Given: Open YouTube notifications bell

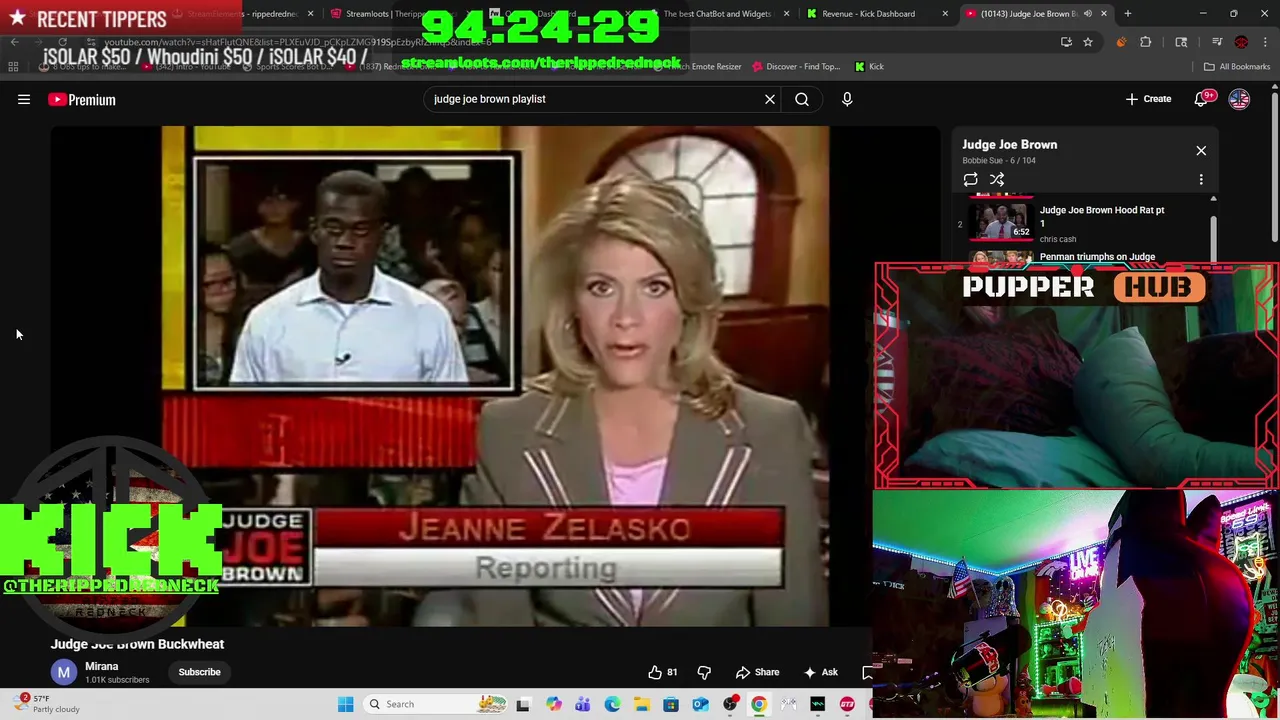Looking at the screenshot, I should tap(1202, 99).
